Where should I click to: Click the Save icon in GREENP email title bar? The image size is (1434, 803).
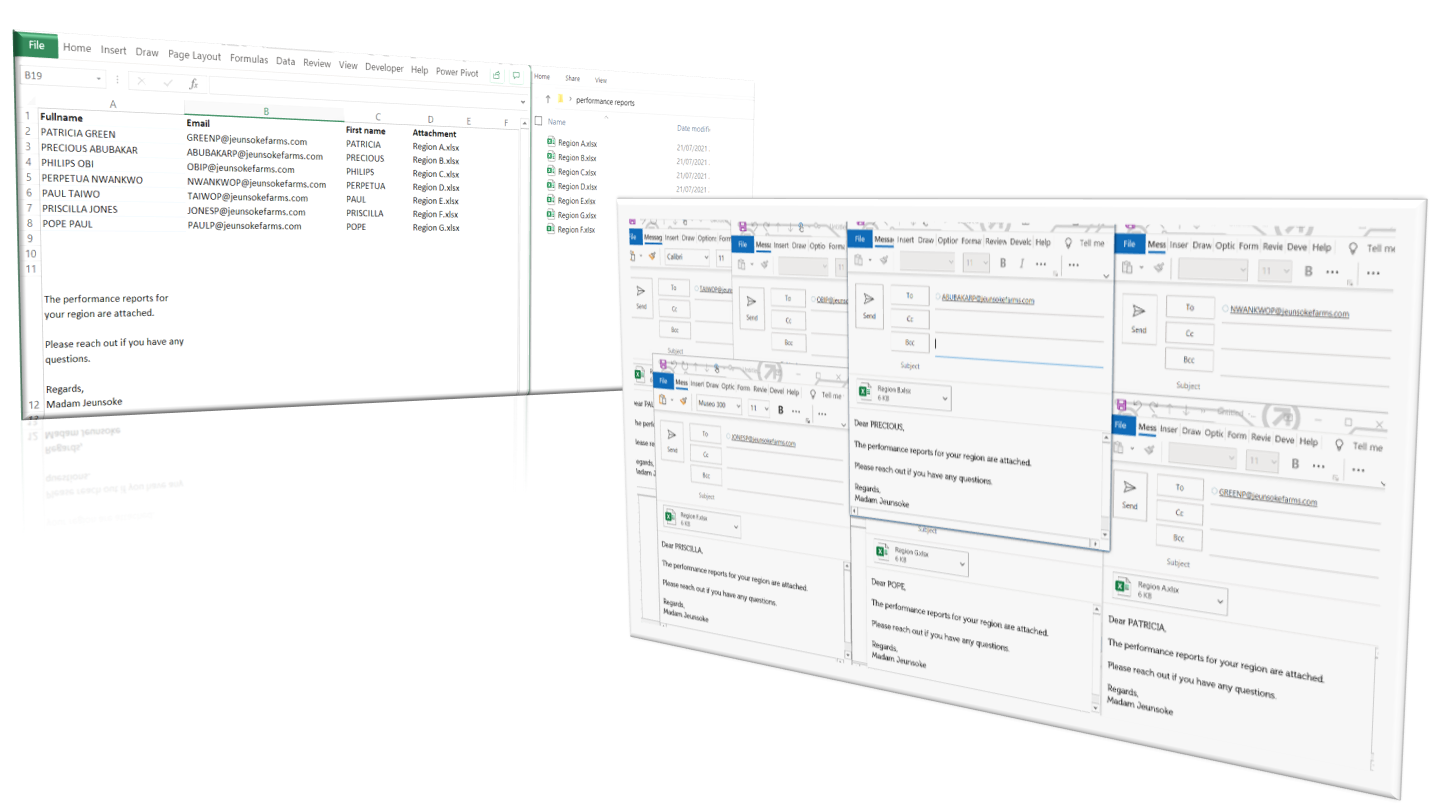point(1123,405)
